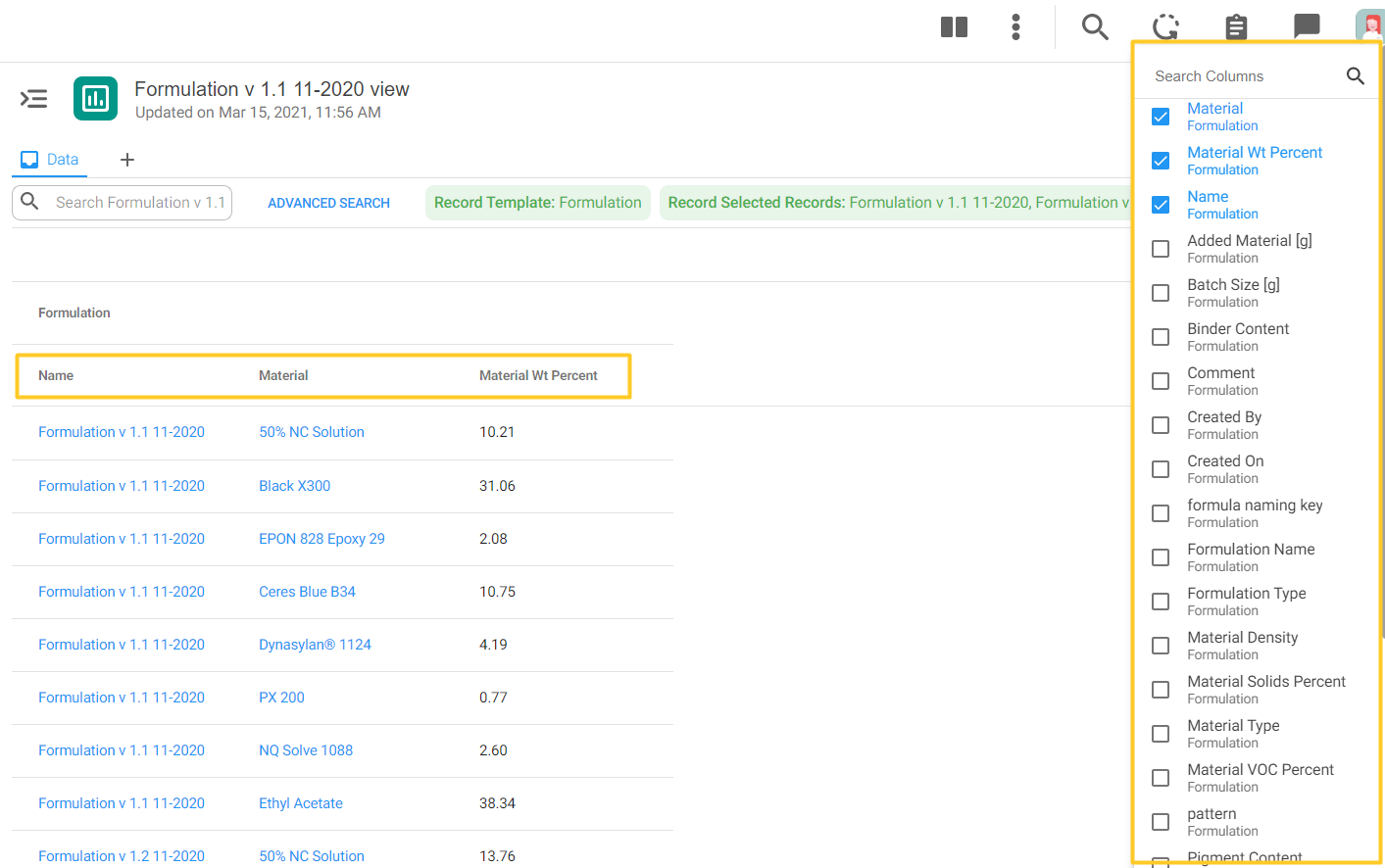Click the Record Template: Formulation filter chip
1385x868 pixels.
tap(537, 203)
